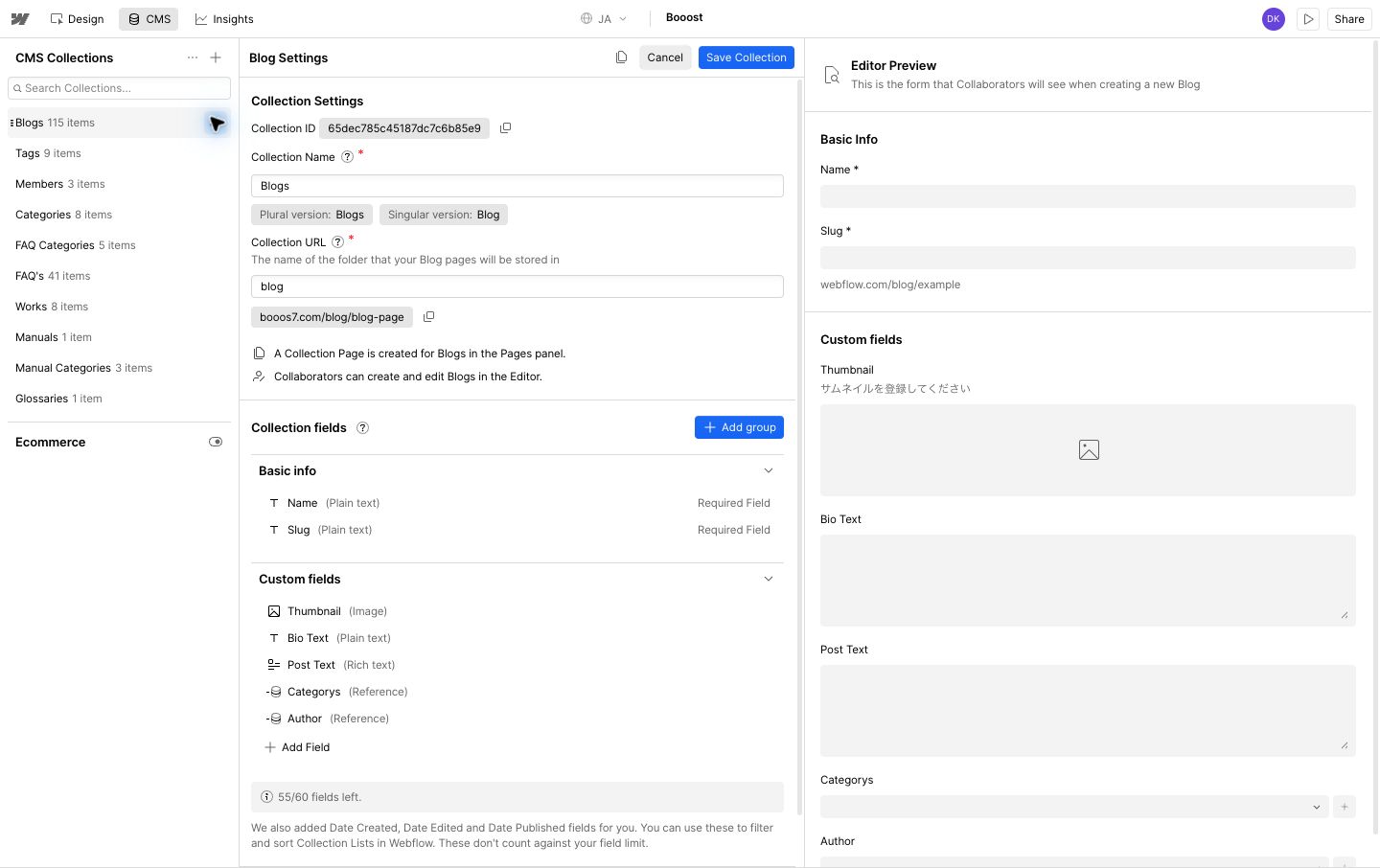Copy the booos7.com/blog/blog-page URL

(428, 317)
